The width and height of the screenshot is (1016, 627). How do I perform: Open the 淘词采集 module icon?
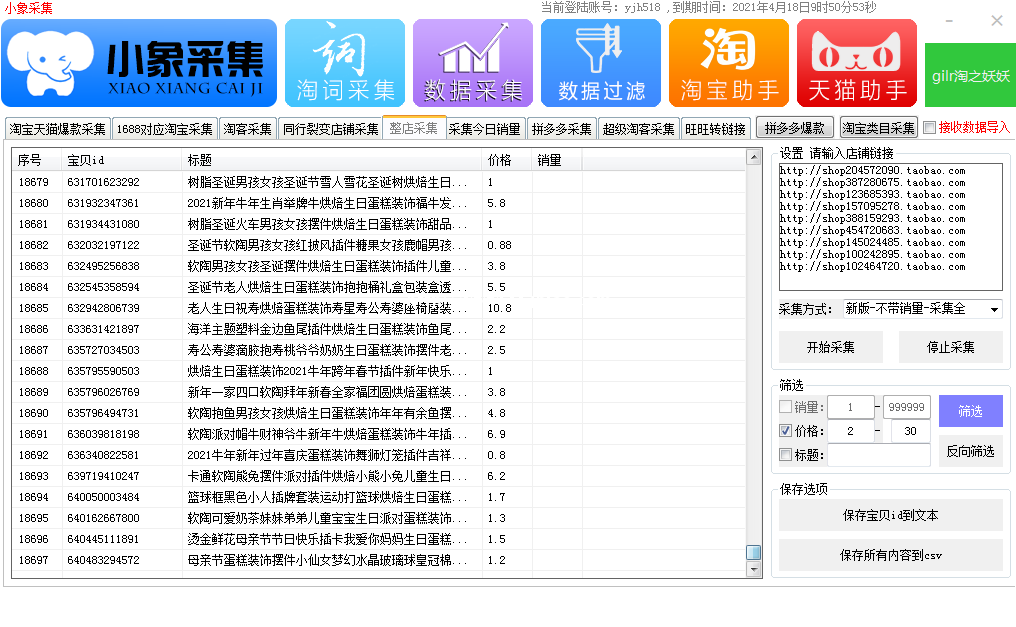click(x=345, y=63)
